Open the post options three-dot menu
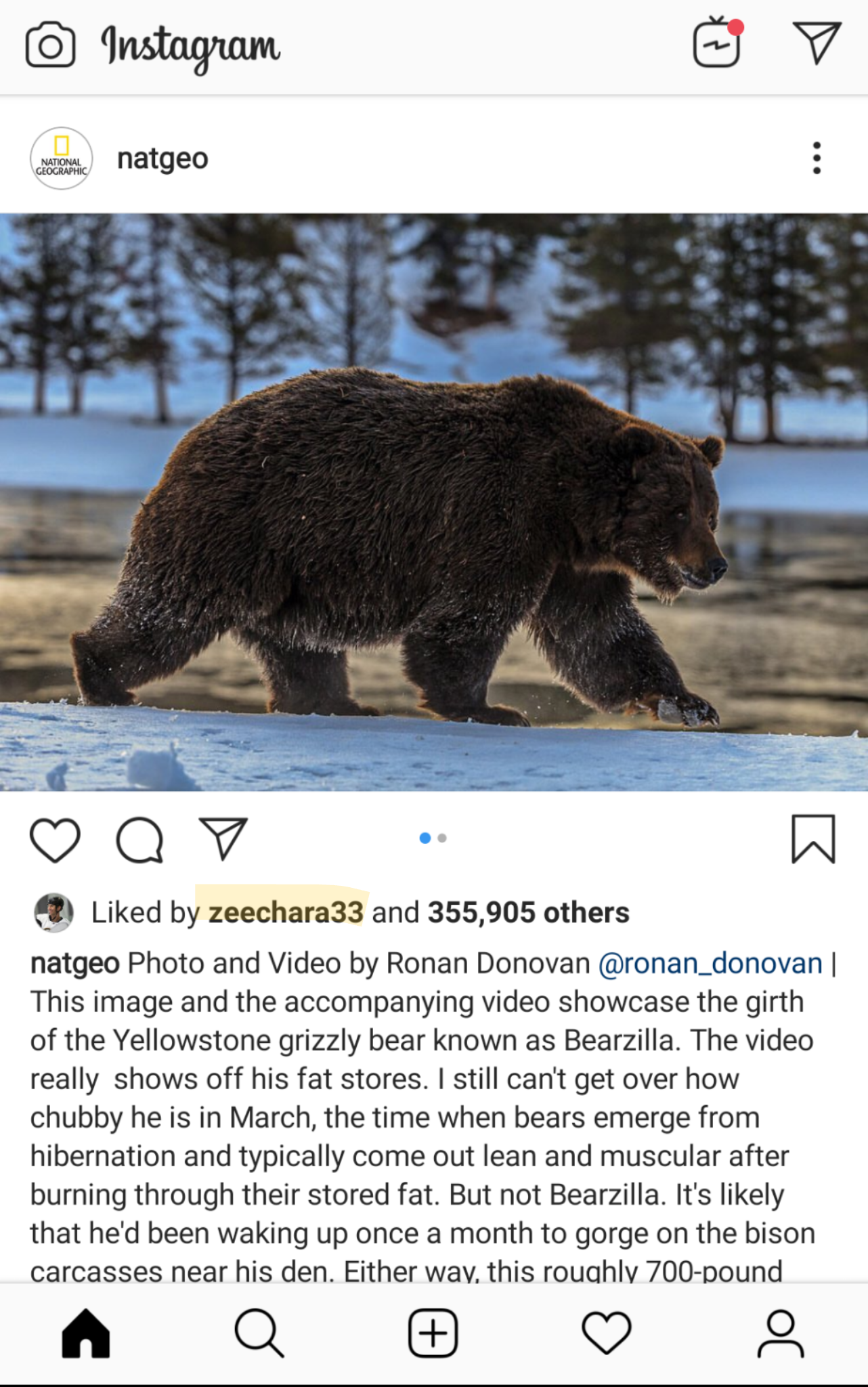The width and height of the screenshot is (868, 1387). (816, 158)
